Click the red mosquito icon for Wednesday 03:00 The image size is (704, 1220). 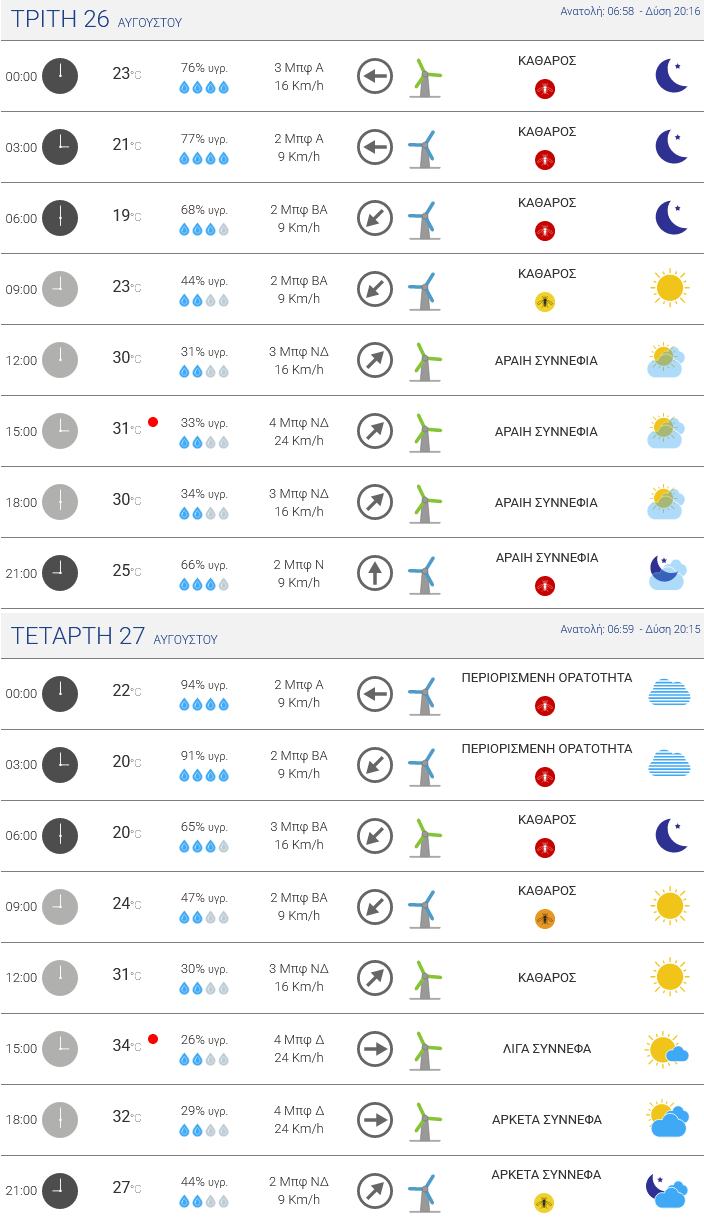click(545, 777)
